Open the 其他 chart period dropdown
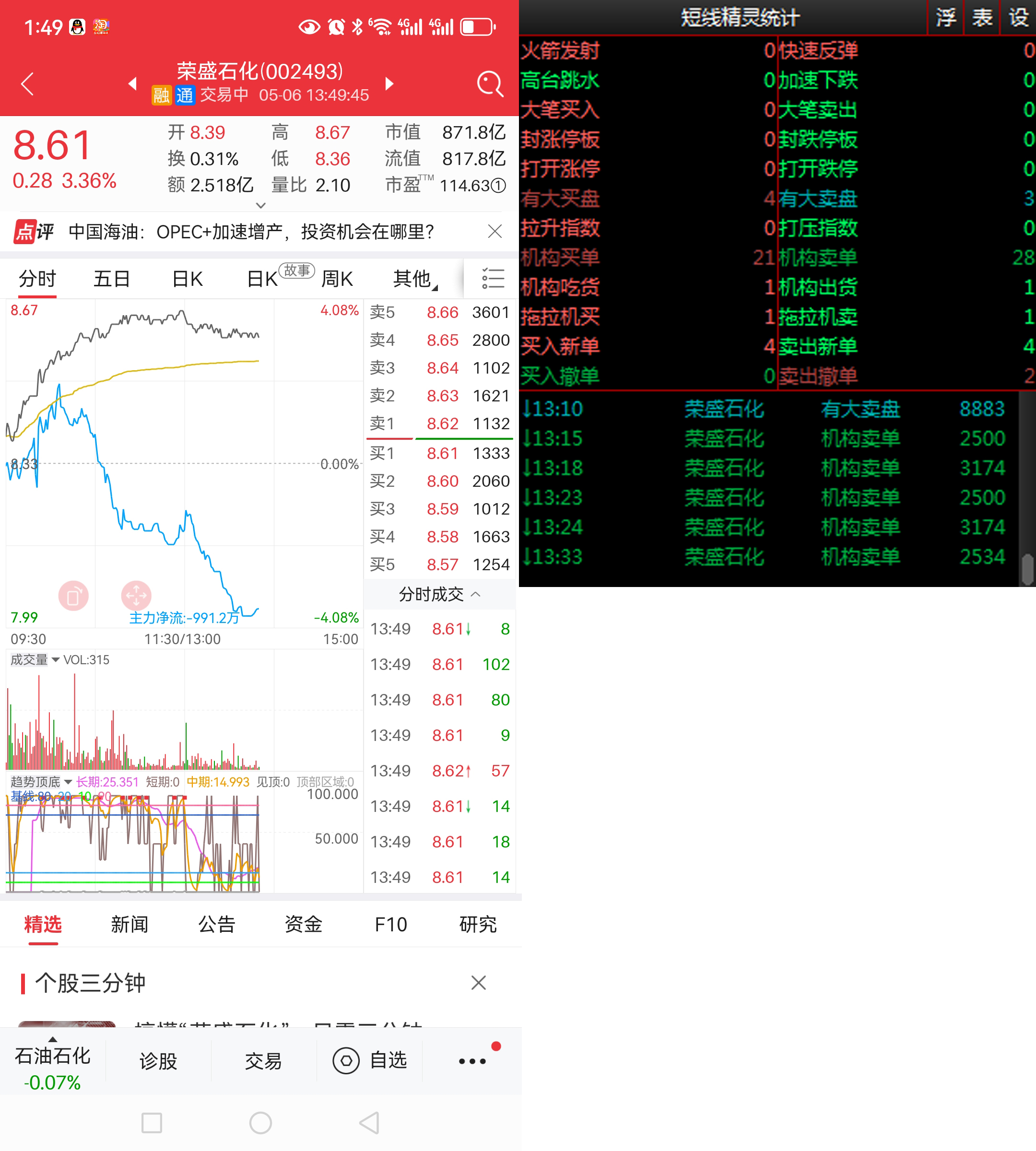The height and width of the screenshot is (1151, 1036). click(x=415, y=279)
